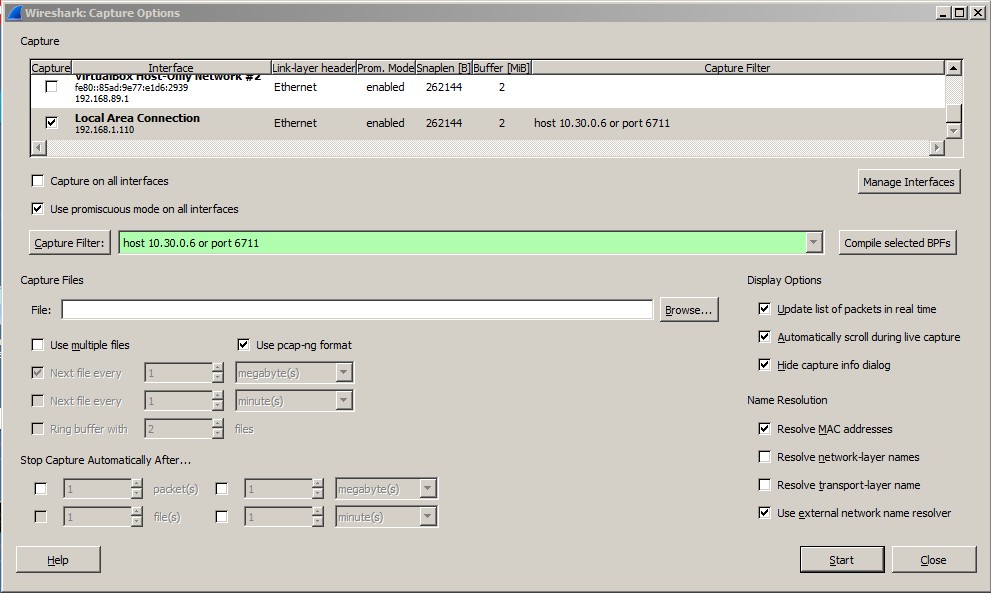Enable Resolve transport-layer name
The image size is (991, 593).
tap(764, 485)
